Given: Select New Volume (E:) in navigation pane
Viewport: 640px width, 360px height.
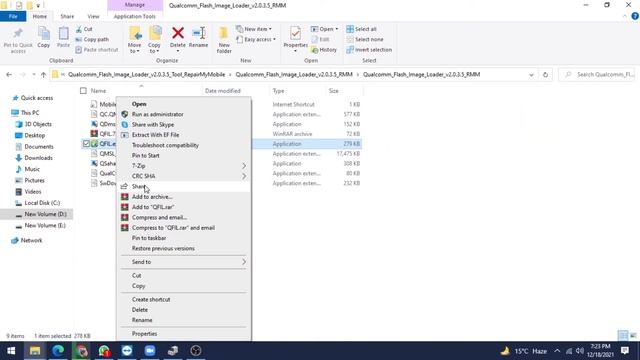Looking at the screenshot, I should coord(45,225).
